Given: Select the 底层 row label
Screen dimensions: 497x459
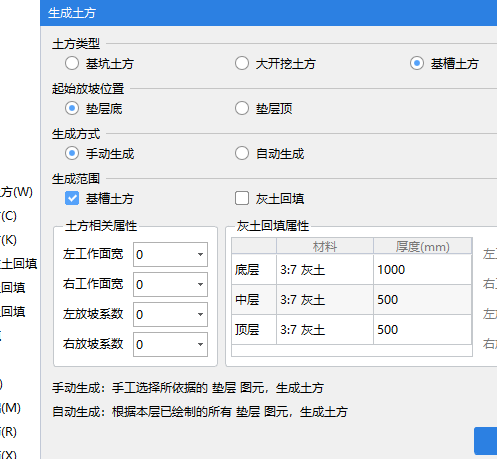Looking at the screenshot, I should 254,270.
